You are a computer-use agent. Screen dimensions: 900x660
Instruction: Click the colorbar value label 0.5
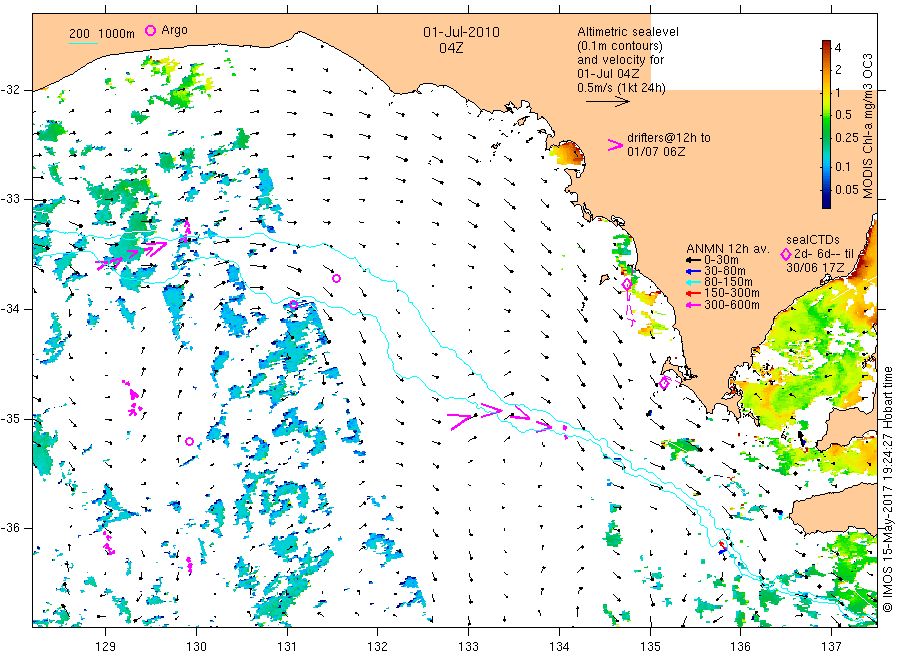coord(843,115)
